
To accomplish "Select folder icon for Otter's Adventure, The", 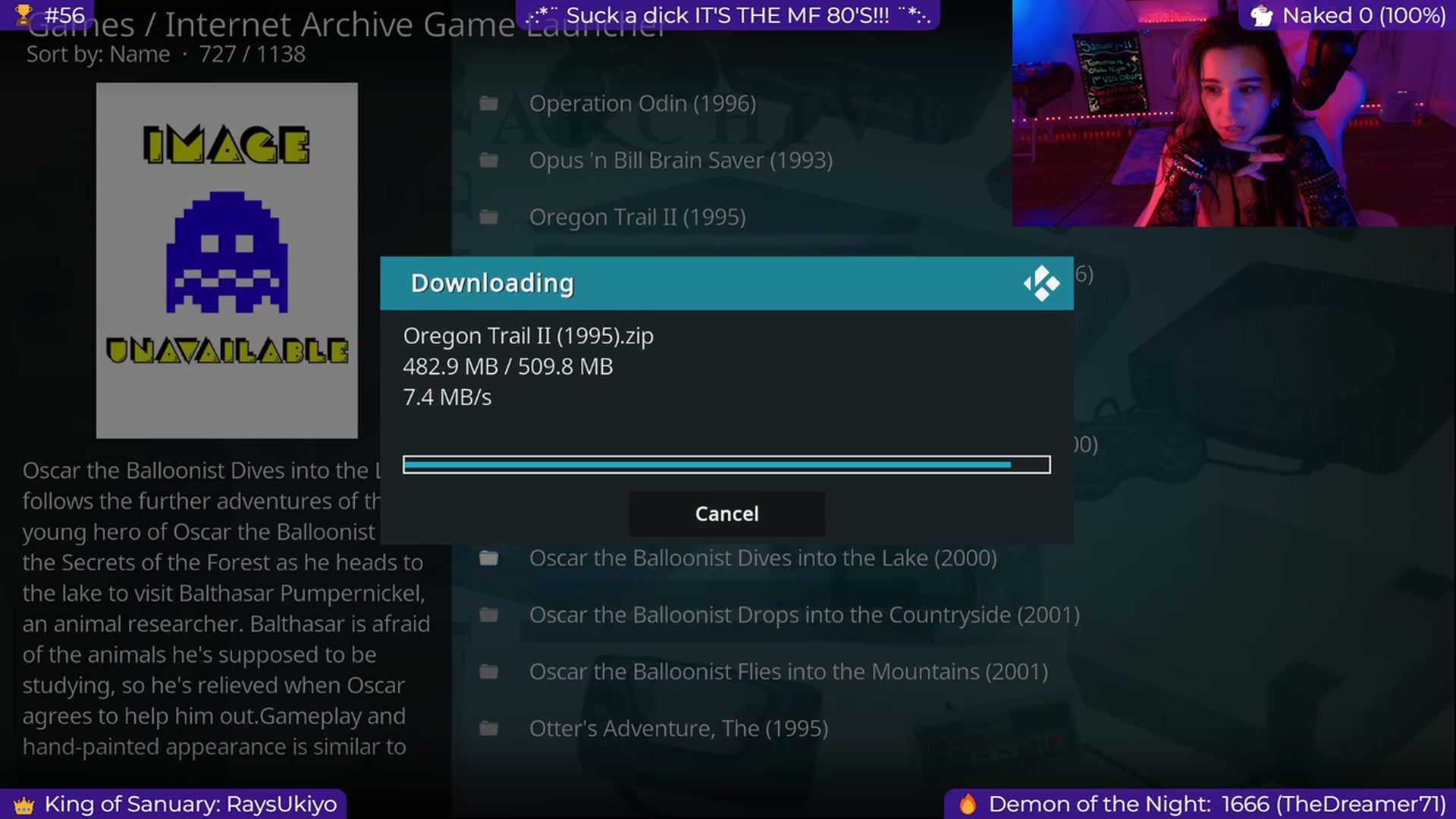I will [x=489, y=729].
